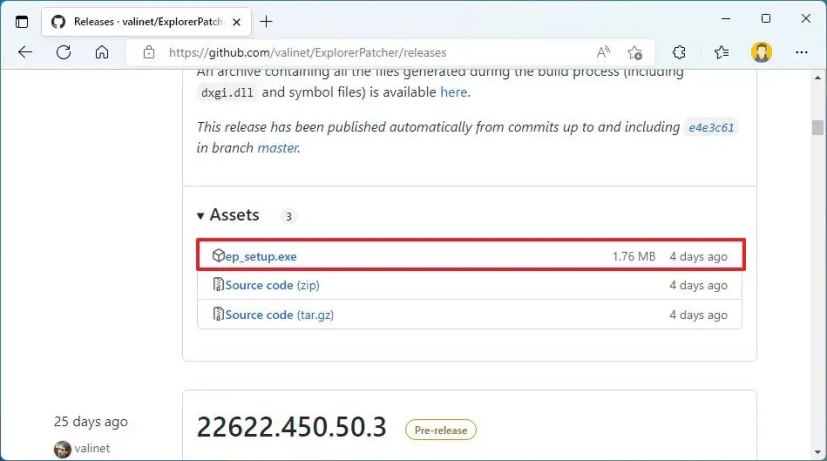Maximize the browser window
The width and height of the screenshot is (827, 461).
(x=766, y=18)
